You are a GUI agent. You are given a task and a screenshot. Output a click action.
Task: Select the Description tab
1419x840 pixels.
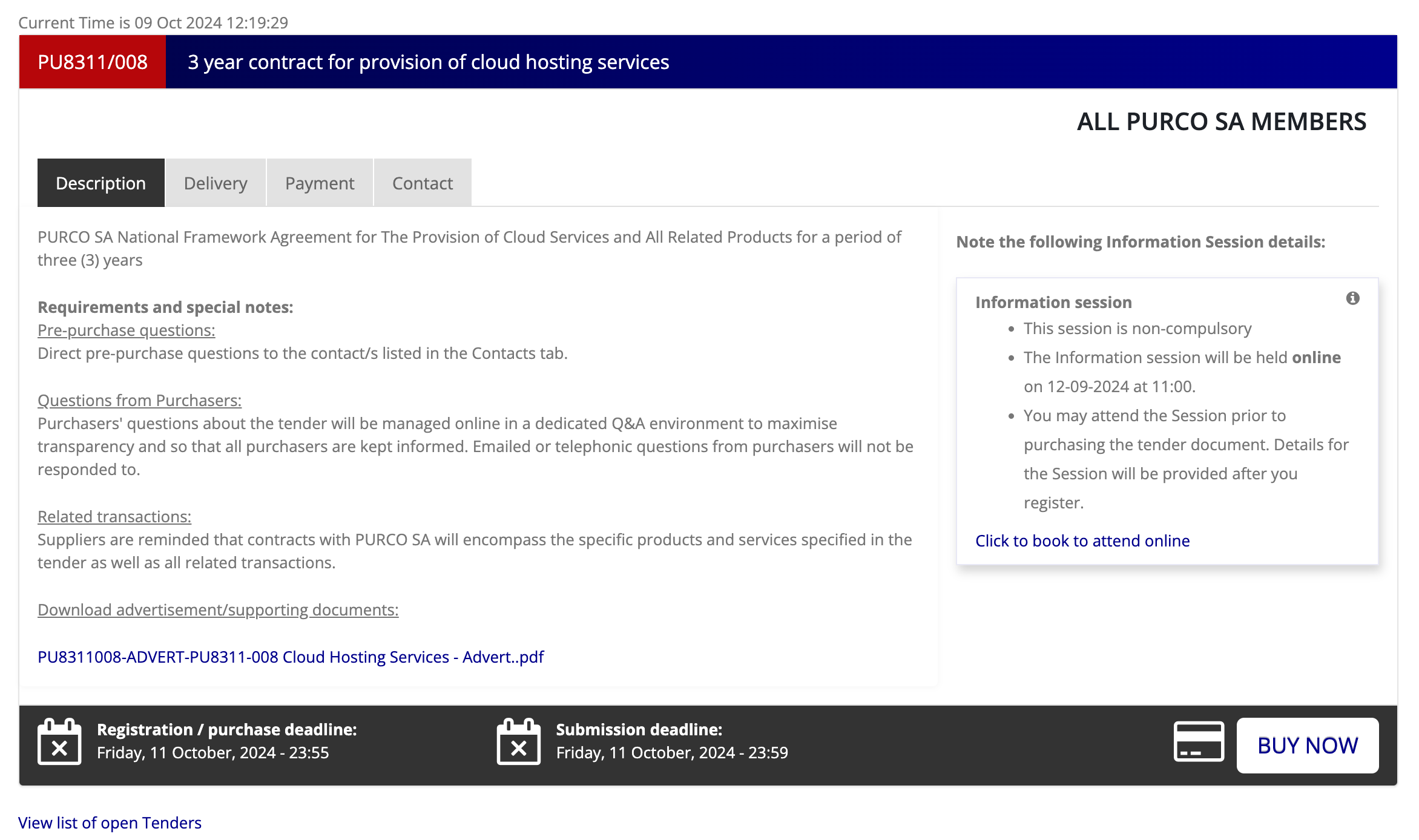point(100,182)
